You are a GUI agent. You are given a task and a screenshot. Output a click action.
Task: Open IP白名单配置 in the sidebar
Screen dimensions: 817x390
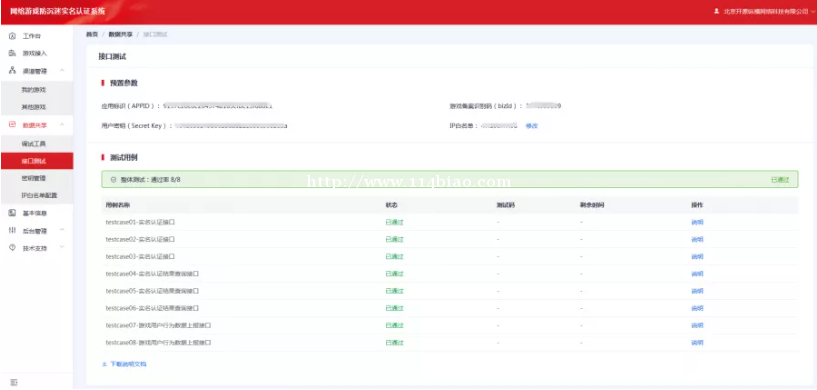click(39, 196)
